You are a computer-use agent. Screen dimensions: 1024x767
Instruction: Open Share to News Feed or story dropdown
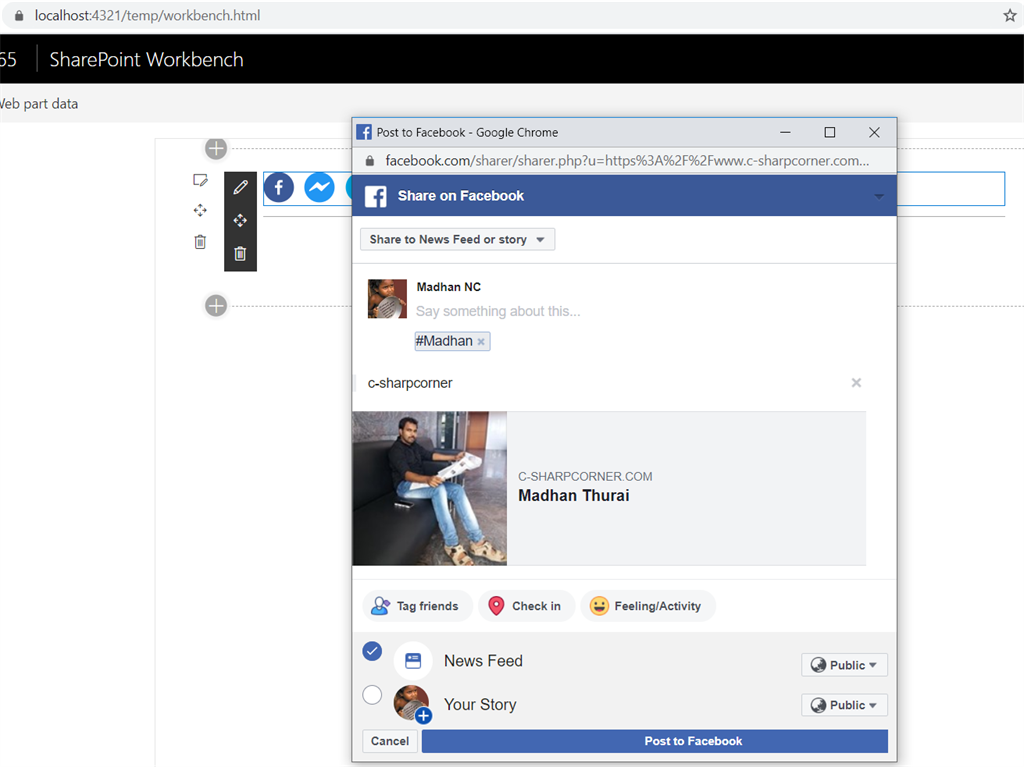click(x=458, y=239)
